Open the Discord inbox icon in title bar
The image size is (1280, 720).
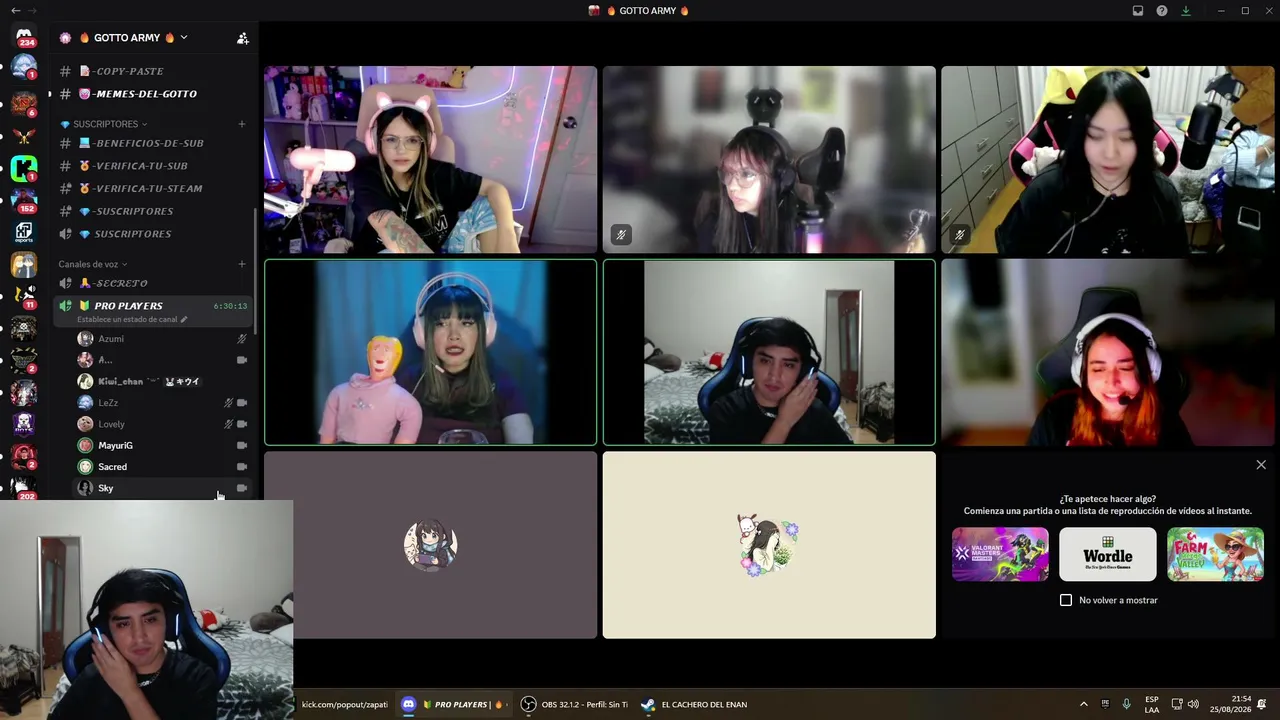[x=1138, y=11]
